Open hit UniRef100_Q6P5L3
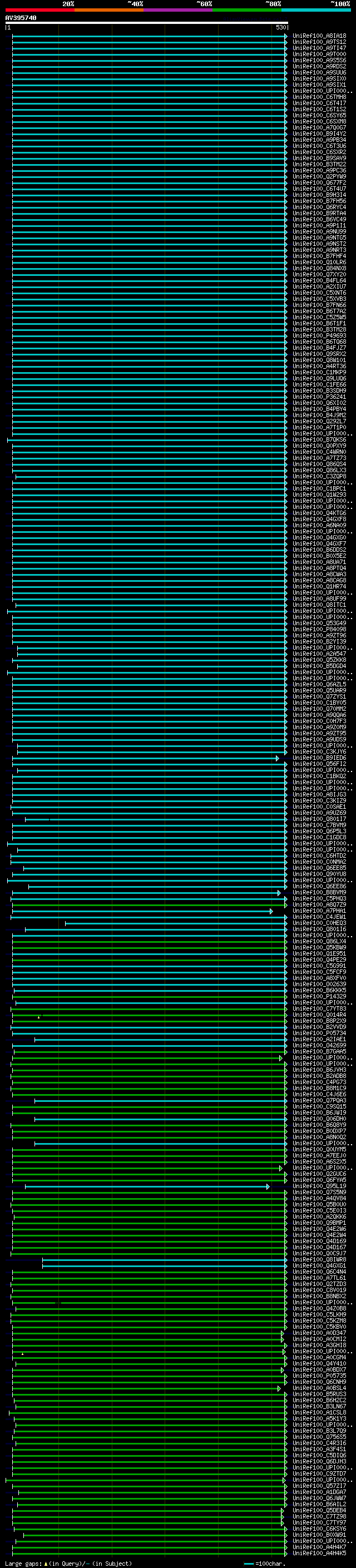356x1568 pixels. click(x=319, y=831)
